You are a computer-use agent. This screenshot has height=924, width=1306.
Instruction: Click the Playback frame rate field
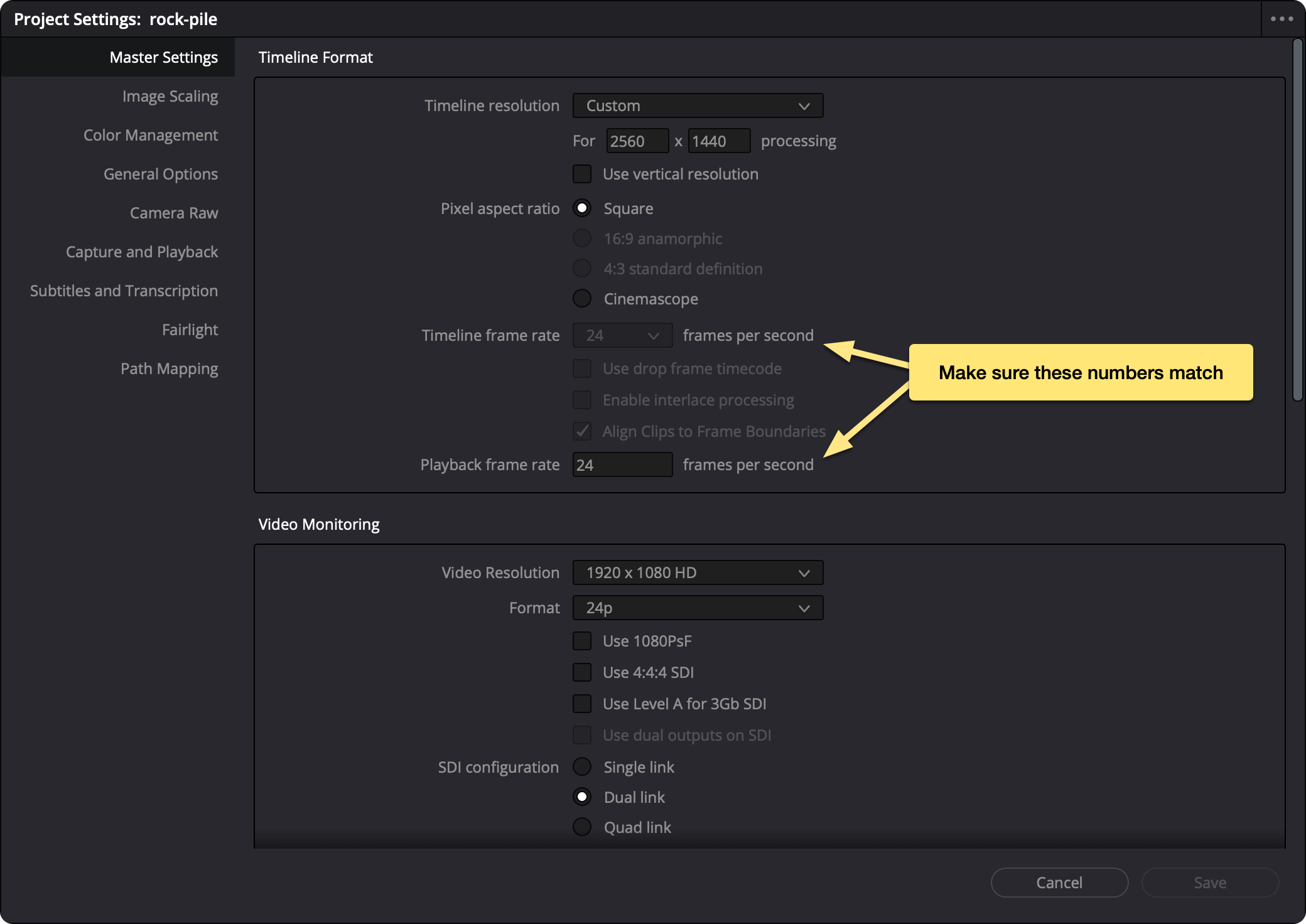[622, 465]
